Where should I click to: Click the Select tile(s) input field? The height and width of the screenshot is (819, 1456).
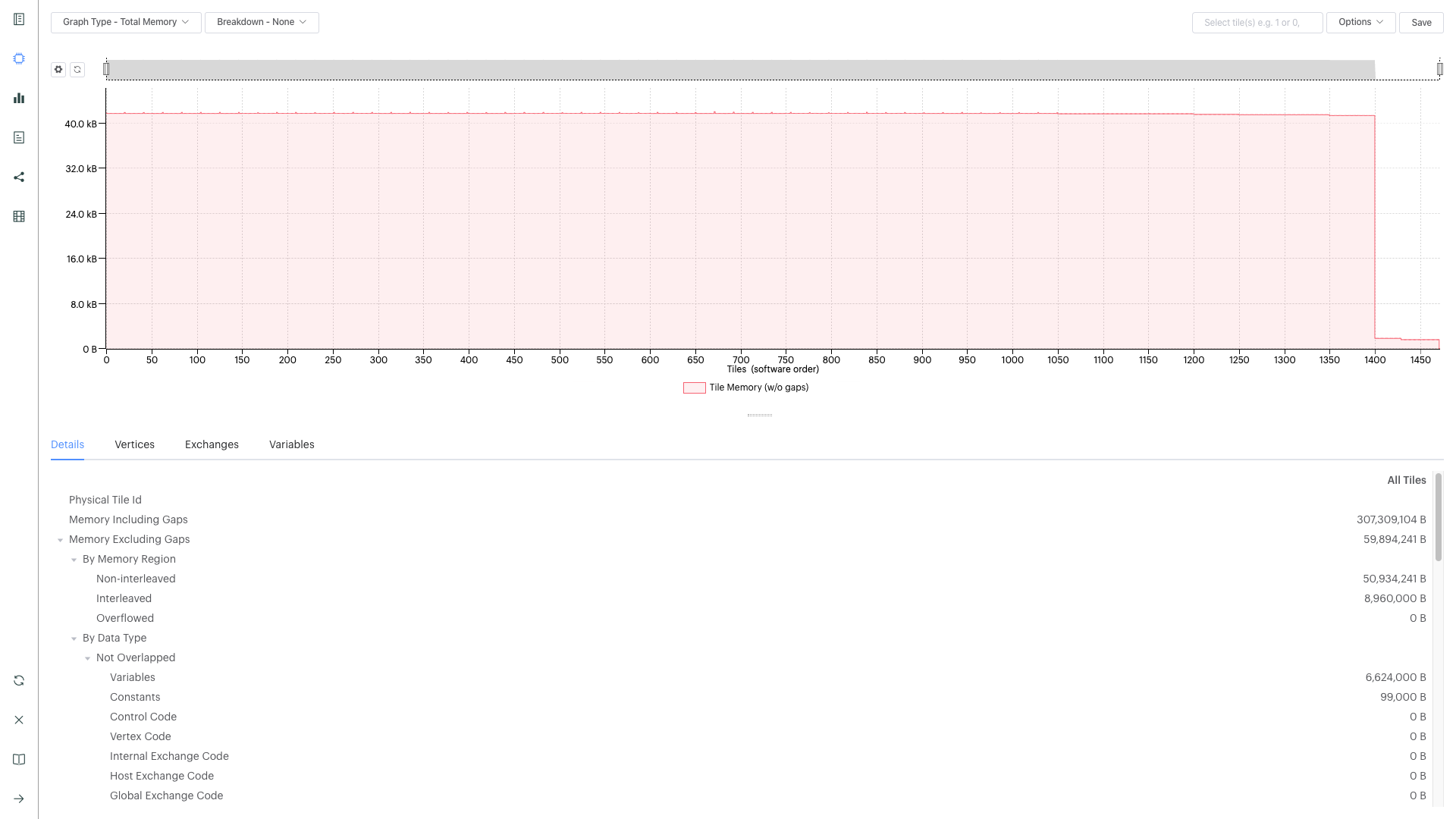[1257, 23]
